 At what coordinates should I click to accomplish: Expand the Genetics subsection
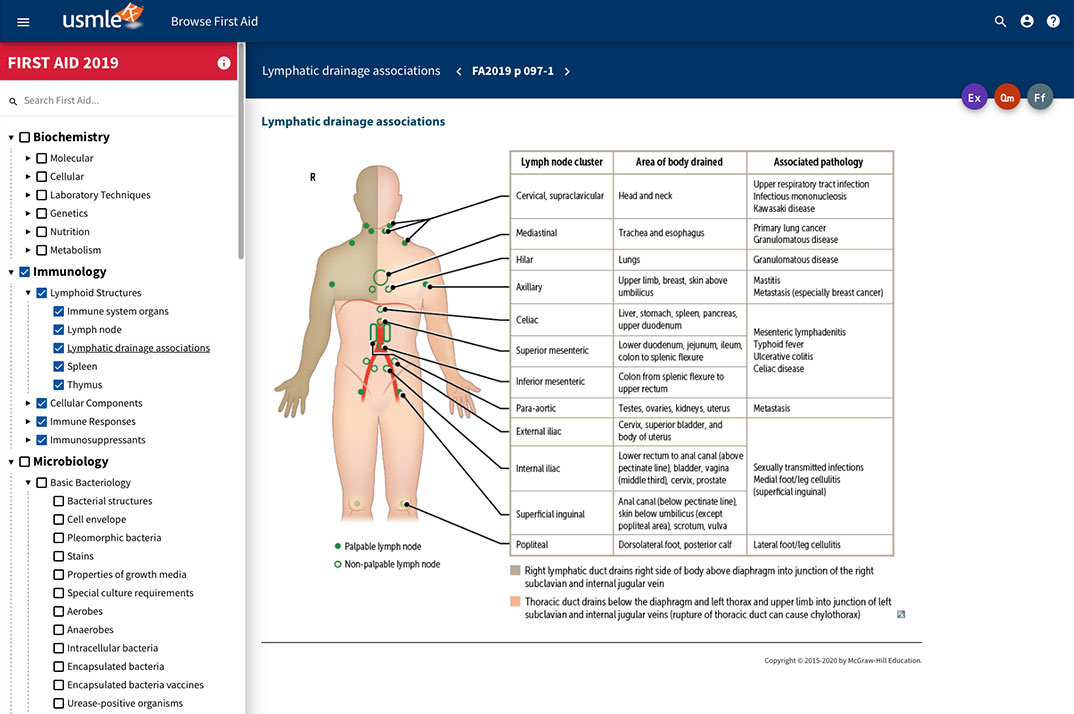click(x=28, y=214)
